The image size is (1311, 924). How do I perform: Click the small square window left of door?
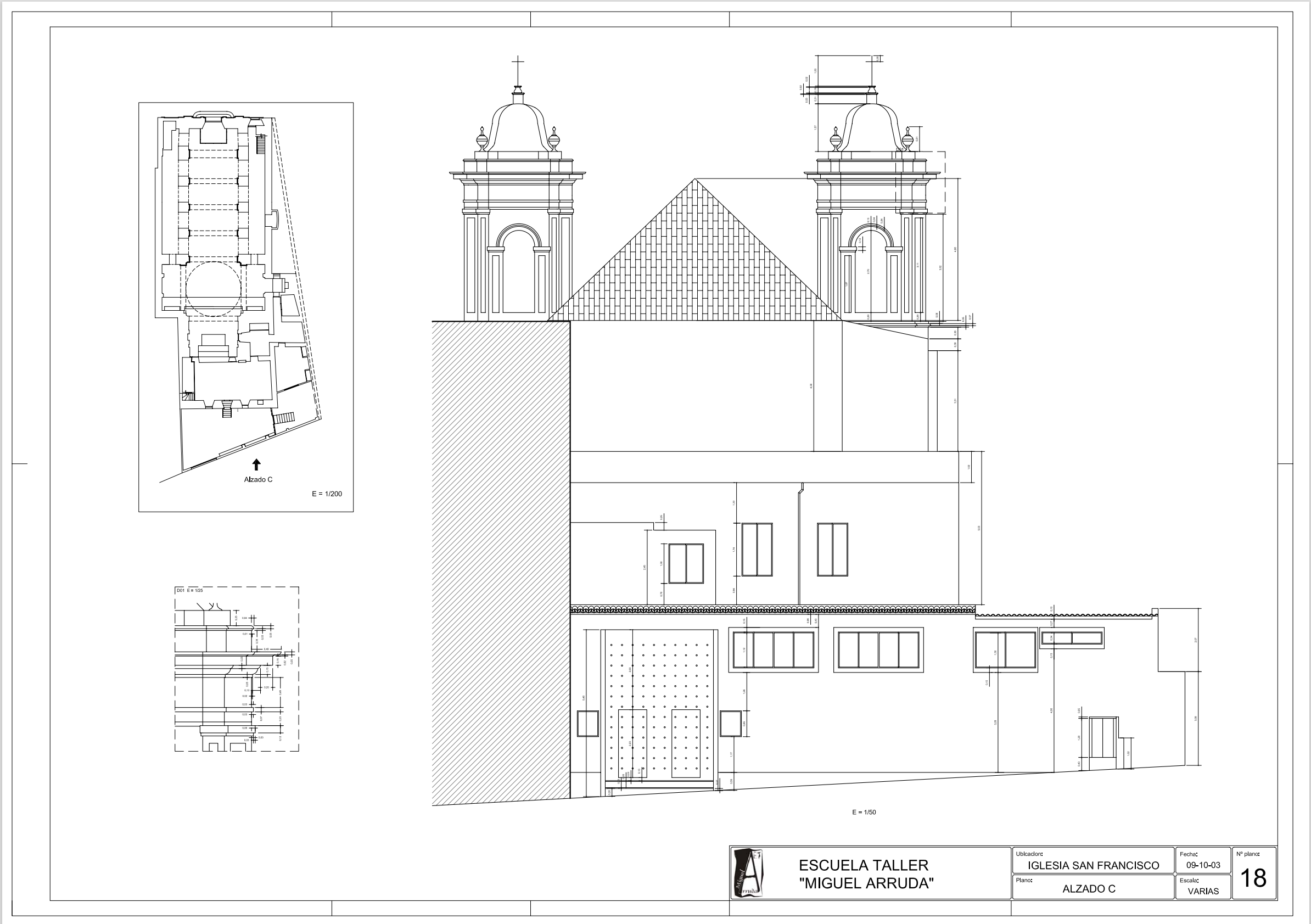(x=587, y=724)
